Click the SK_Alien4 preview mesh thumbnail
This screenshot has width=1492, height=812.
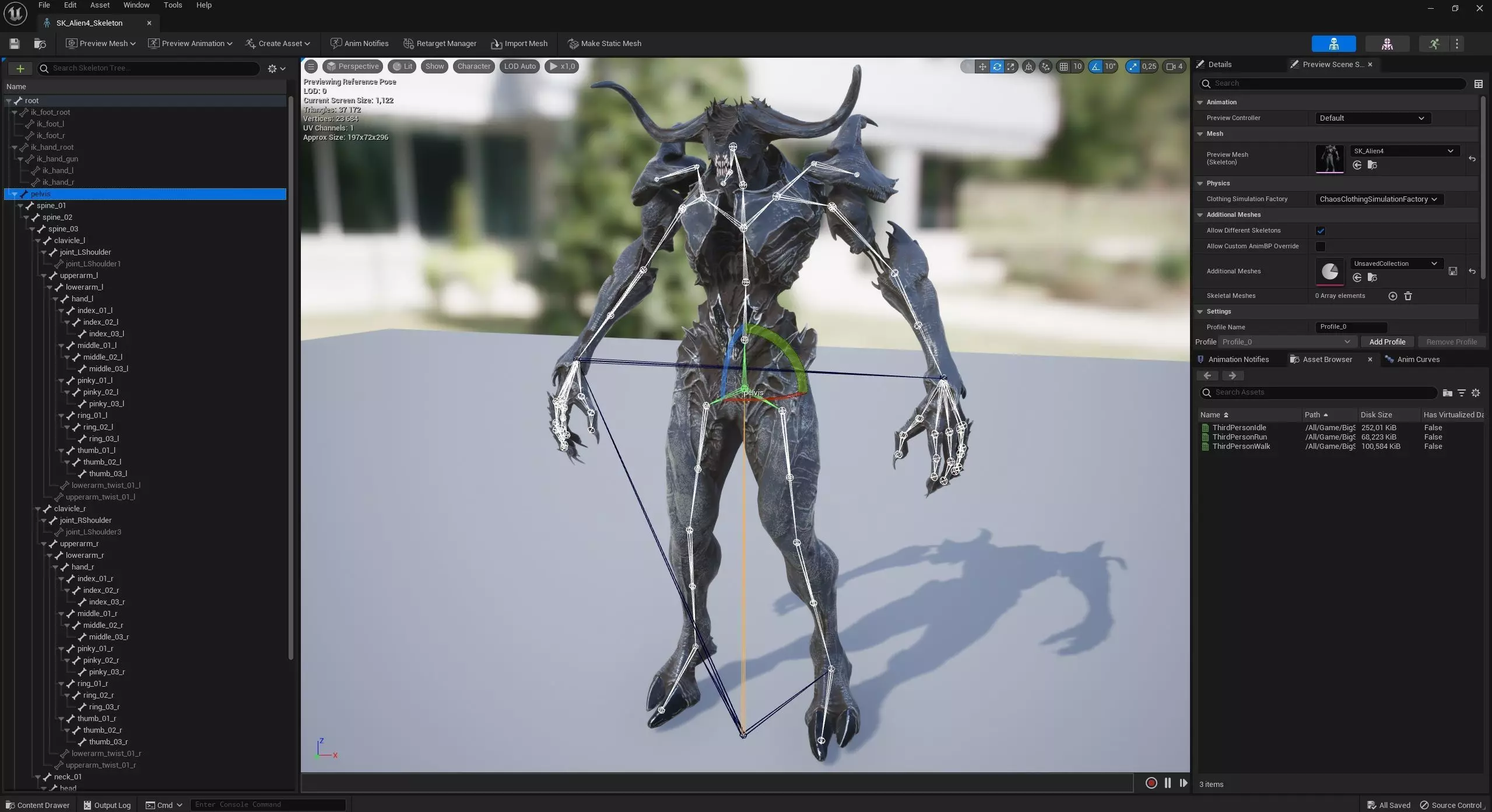coord(1330,159)
